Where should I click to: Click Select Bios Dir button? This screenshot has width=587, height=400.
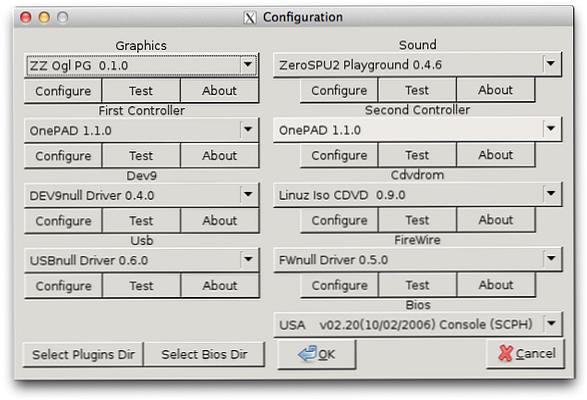tap(204, 354)
